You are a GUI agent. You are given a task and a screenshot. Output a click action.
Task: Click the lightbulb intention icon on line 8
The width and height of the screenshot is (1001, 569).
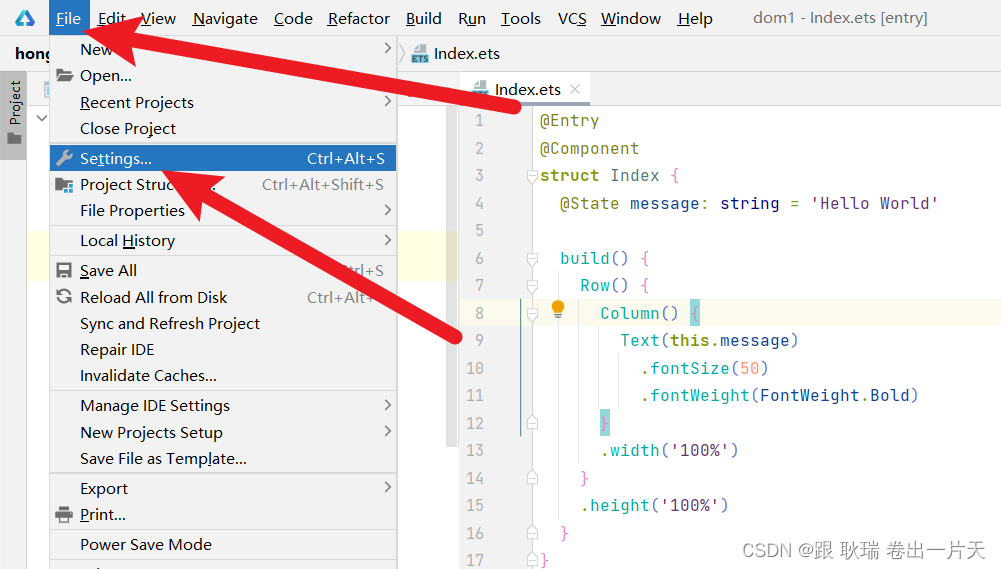(557, 310)
